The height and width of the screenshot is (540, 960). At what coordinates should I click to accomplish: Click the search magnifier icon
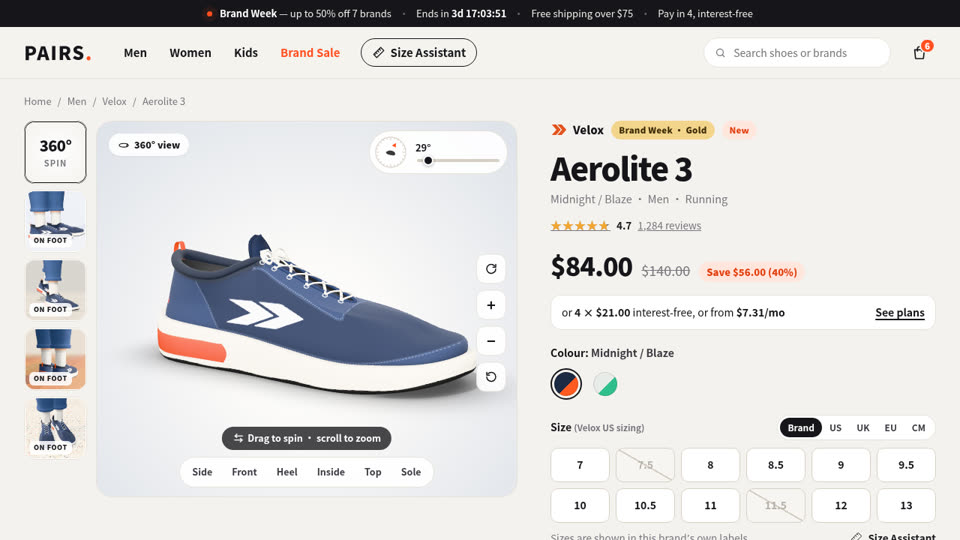click(721, 53)
